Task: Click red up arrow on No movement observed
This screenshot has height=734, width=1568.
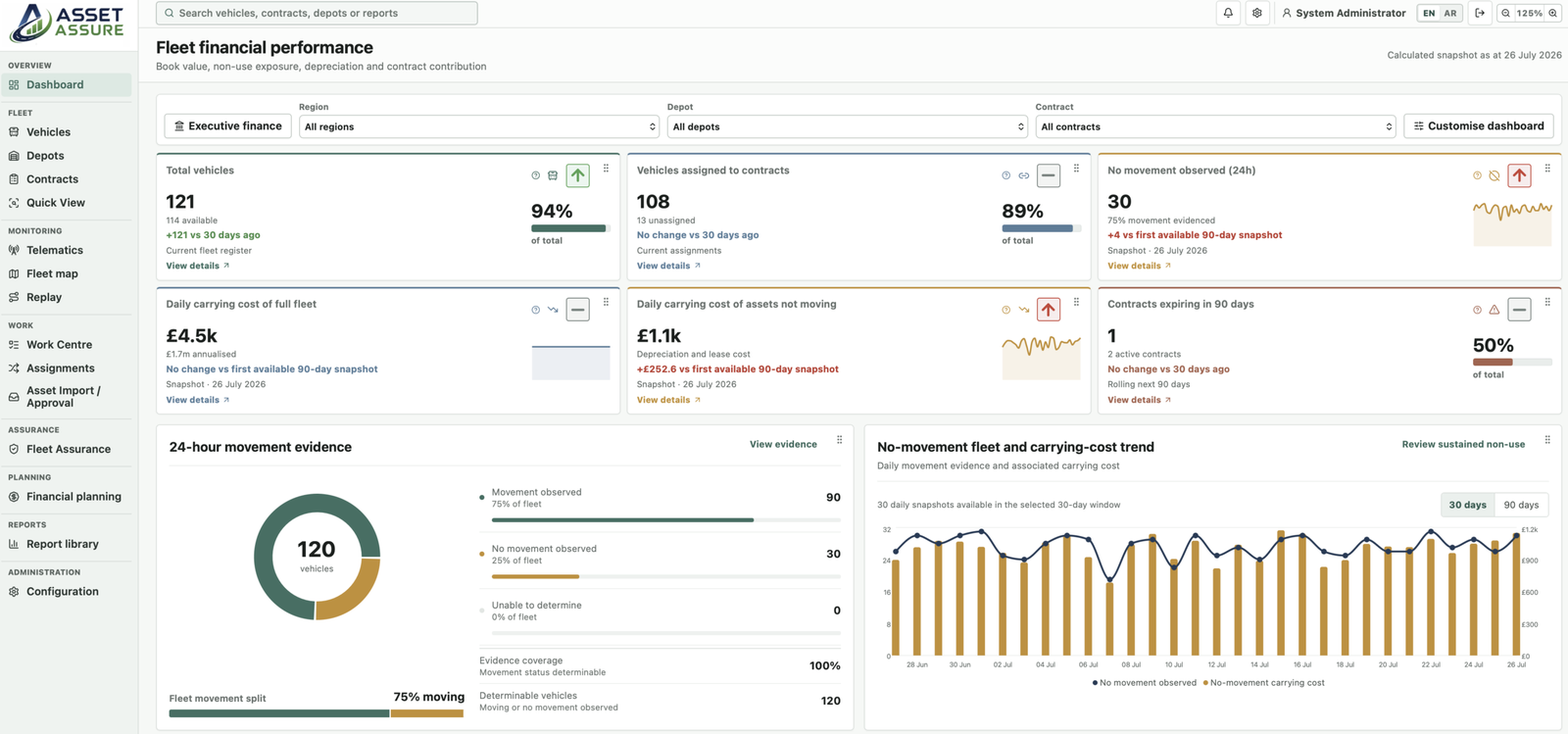Action: tap(1519, 175)
